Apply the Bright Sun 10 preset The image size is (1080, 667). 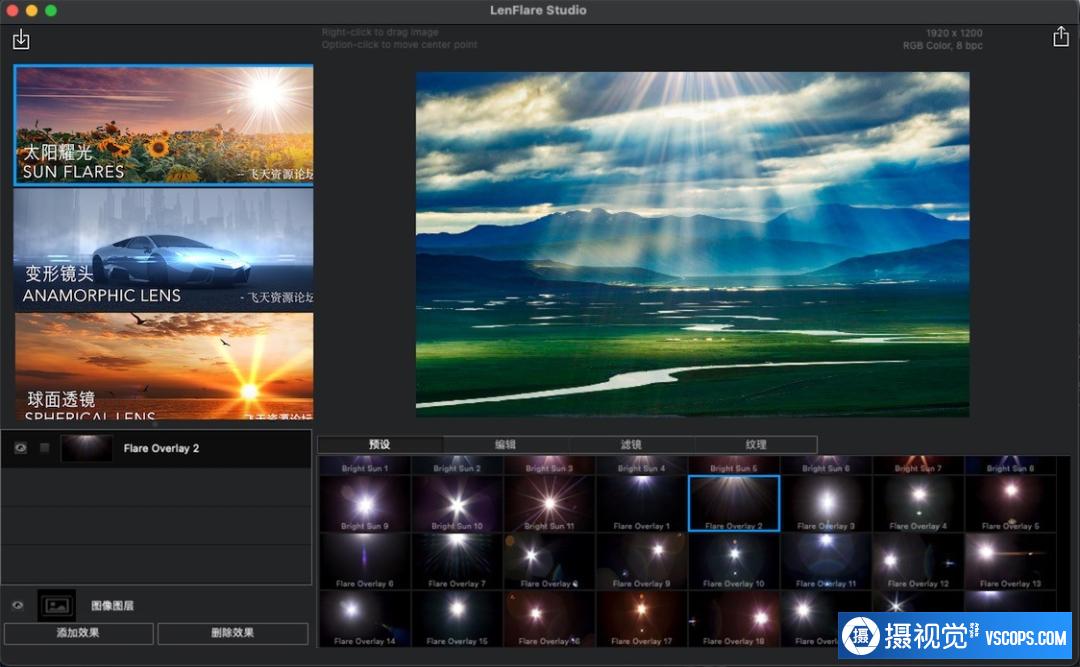coord(457,504)
